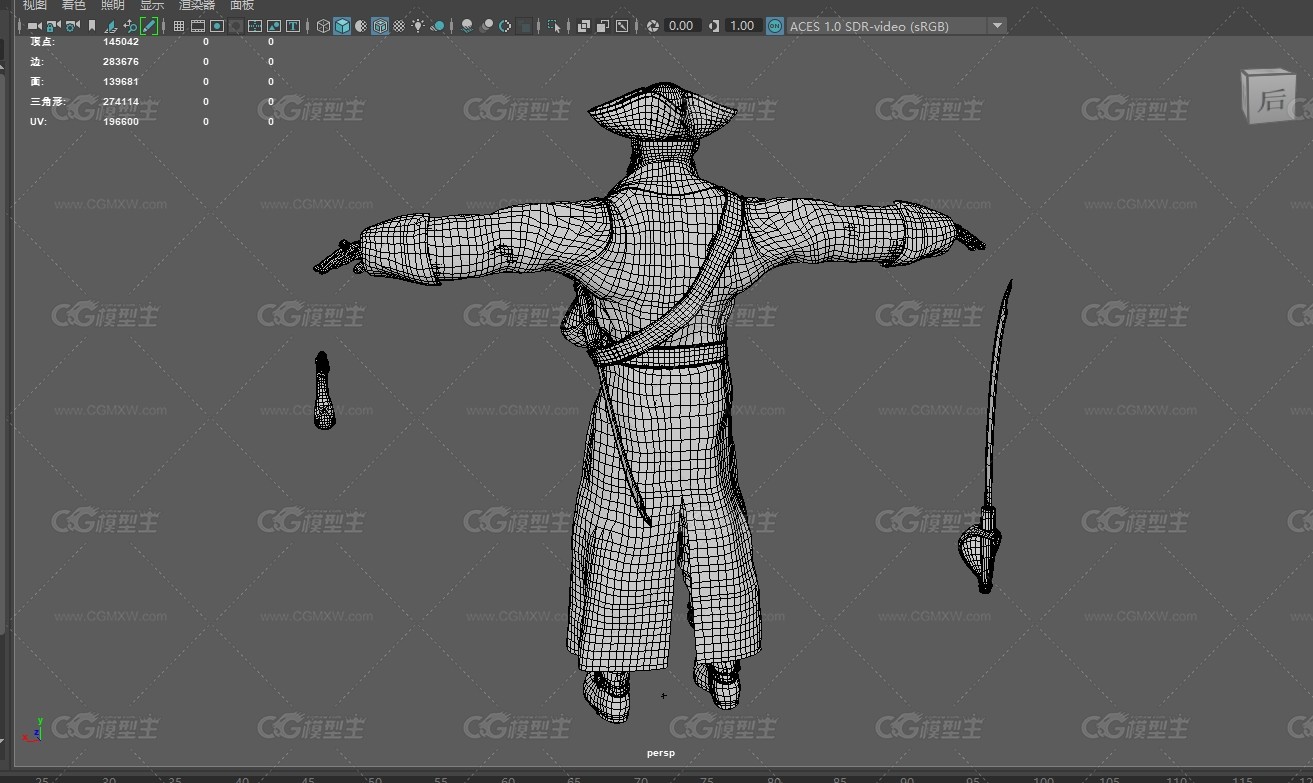Toggle the Resolution Gate icon

(x=216, y=26)
